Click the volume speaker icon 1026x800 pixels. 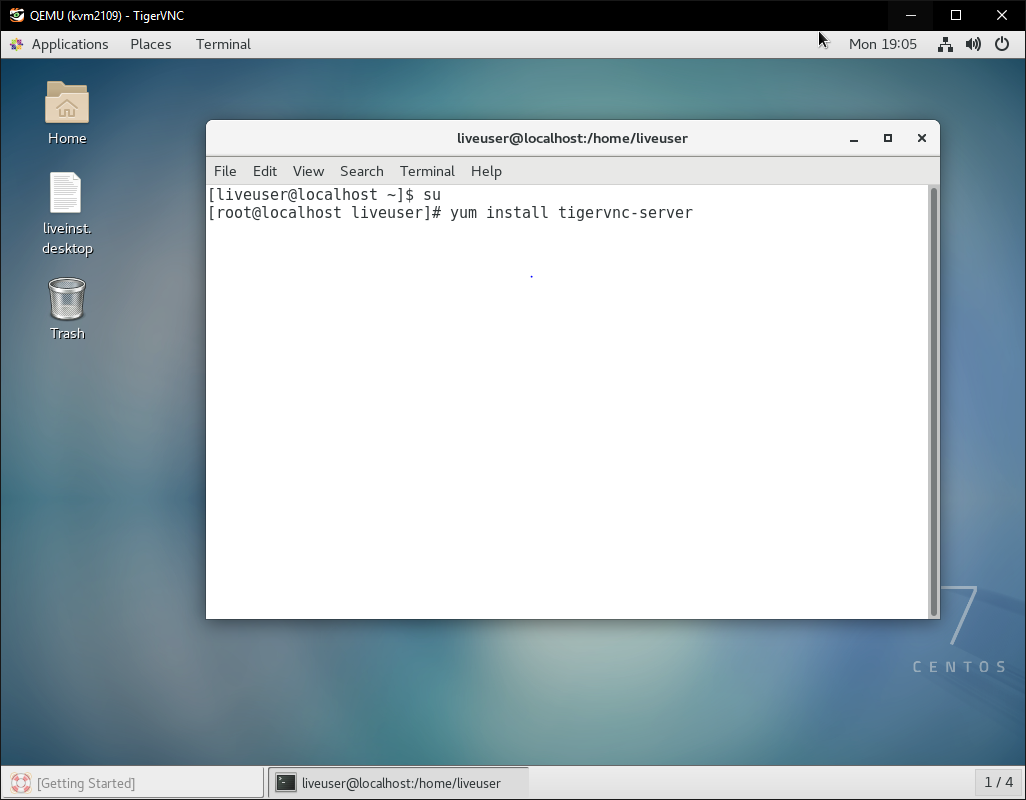coord(973,44)
